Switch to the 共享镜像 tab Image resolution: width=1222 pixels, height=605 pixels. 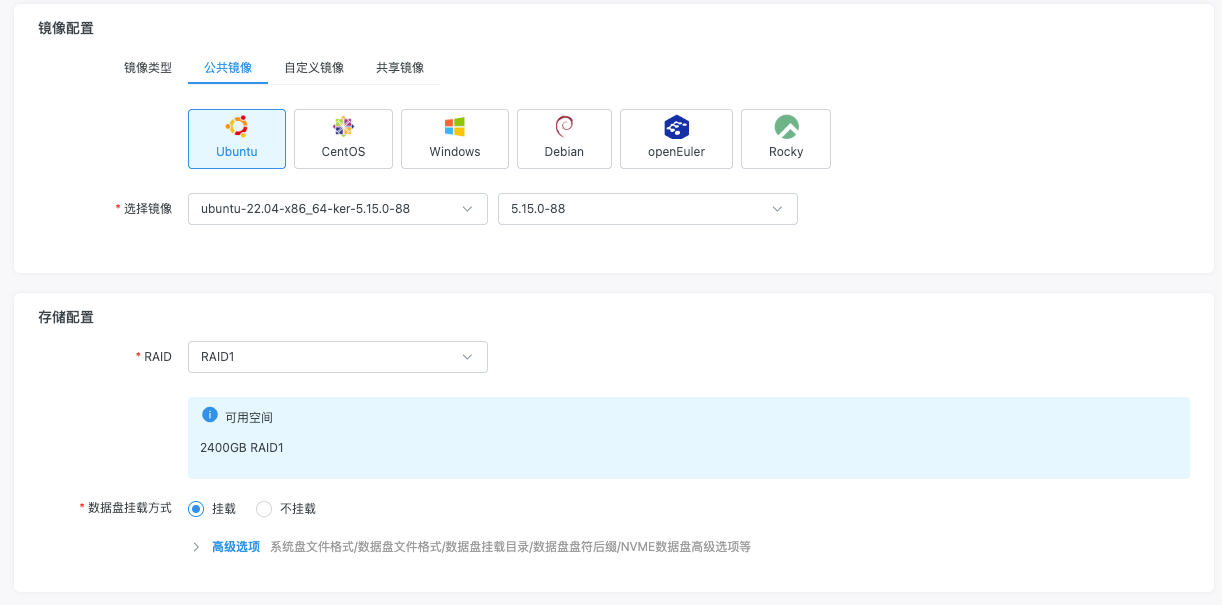[x=400, y=68]
